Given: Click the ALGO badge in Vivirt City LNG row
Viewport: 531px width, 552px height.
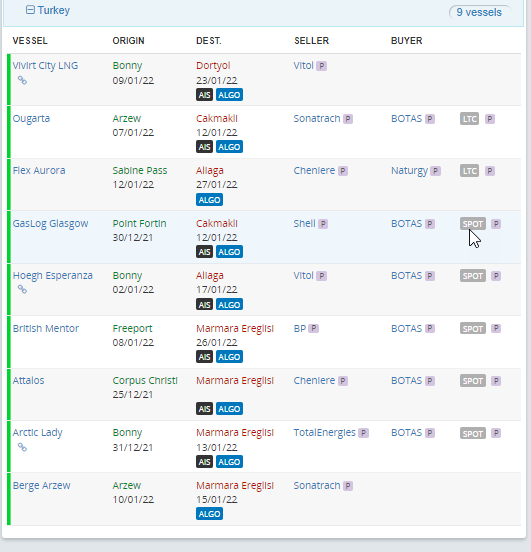Looking at the screenshot, I should pyautogui.click(x=229, y=95).
